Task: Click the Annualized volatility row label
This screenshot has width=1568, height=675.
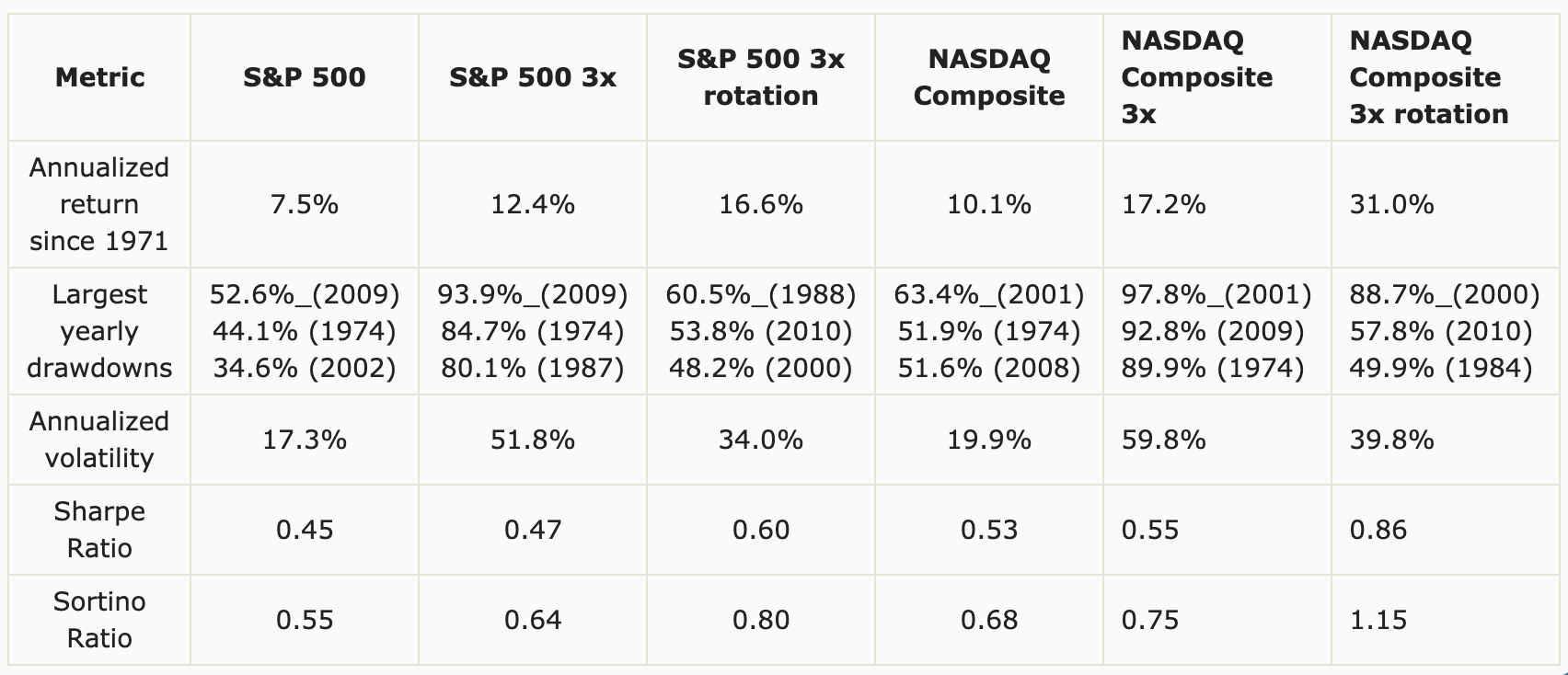Action: coord(99,440)
